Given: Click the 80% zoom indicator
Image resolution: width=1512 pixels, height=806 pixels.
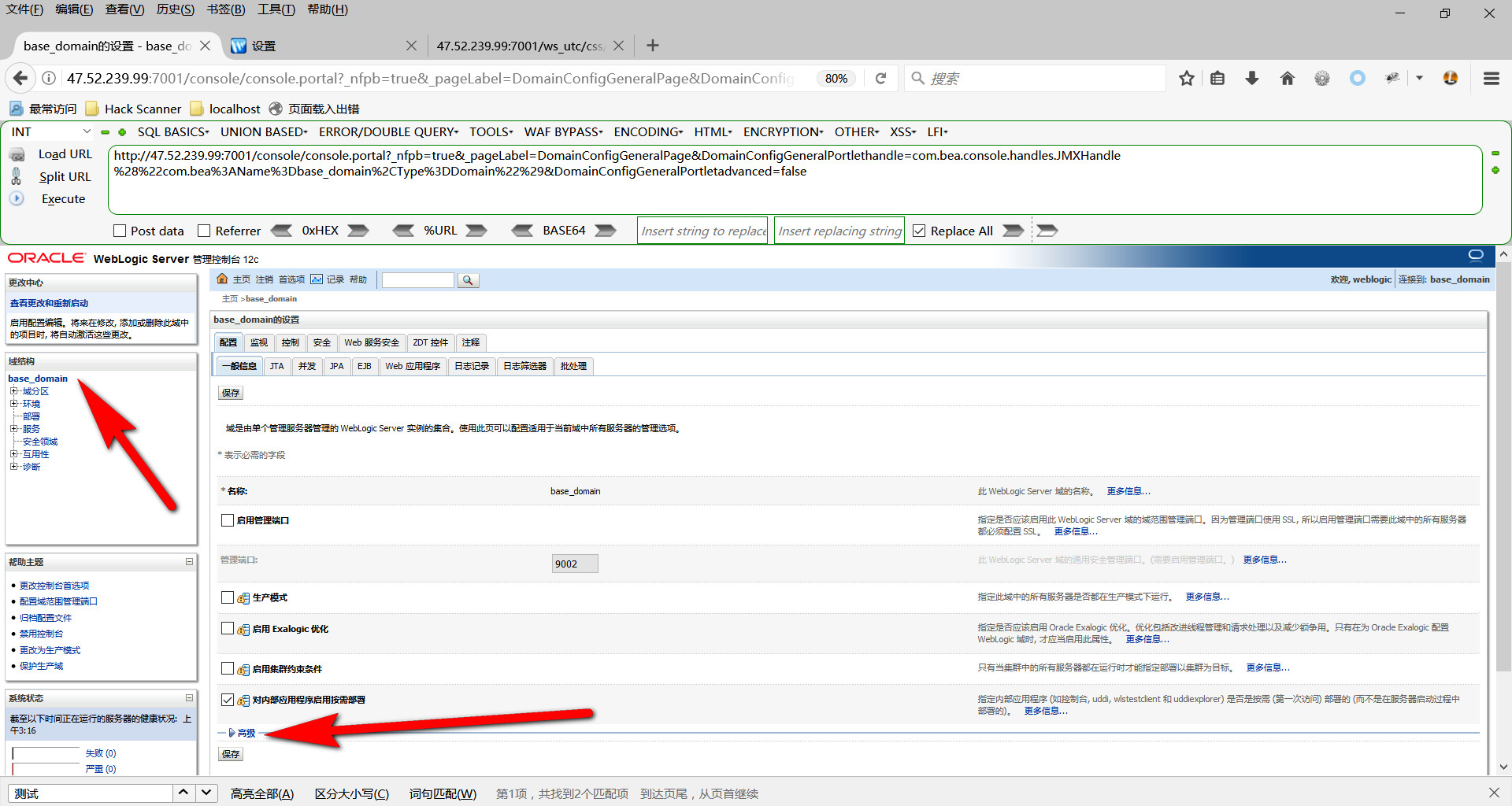Looking at the screenshot, I should (836, 78).
